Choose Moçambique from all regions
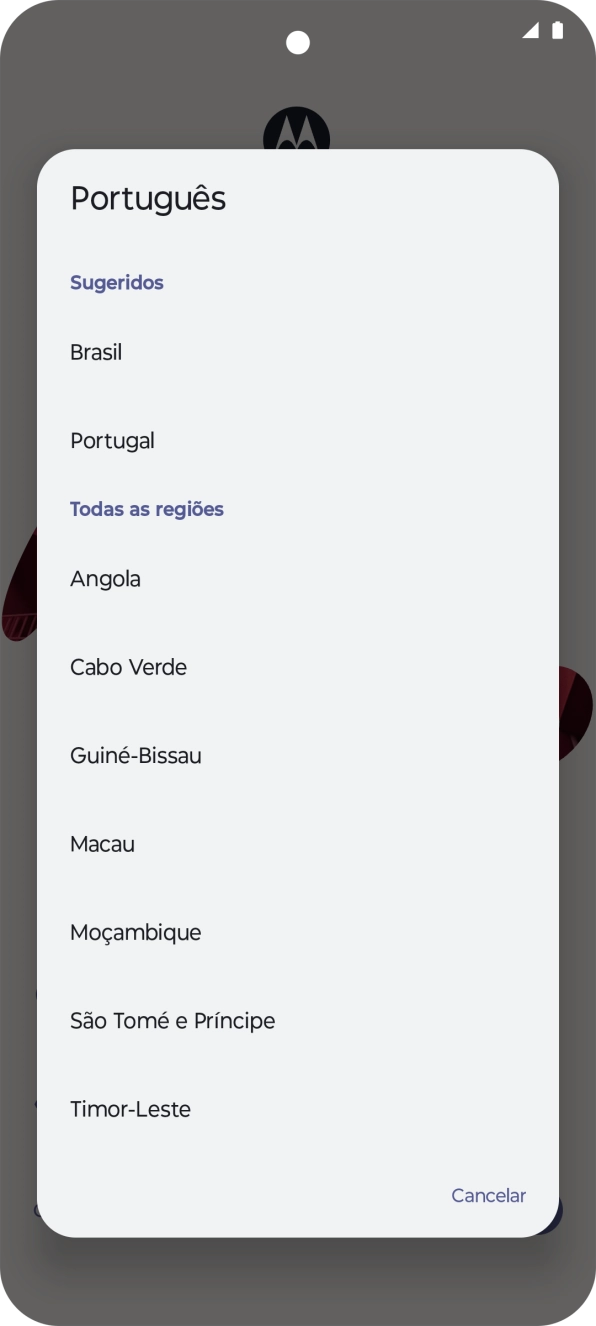Image resolution: width=596 pixels, height=1326 pixels. [x=135, y=932]
